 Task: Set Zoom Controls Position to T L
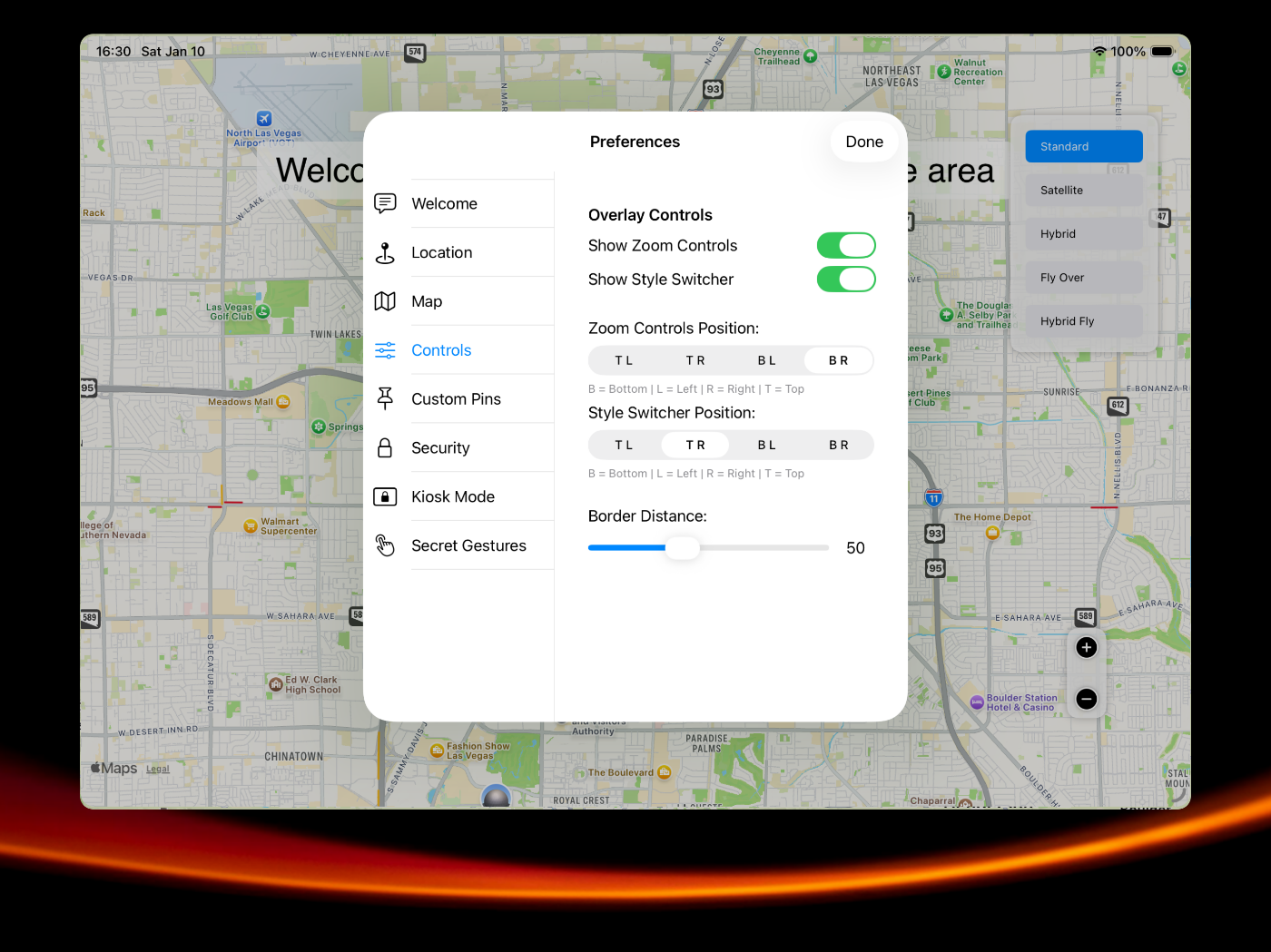[624, 360]
